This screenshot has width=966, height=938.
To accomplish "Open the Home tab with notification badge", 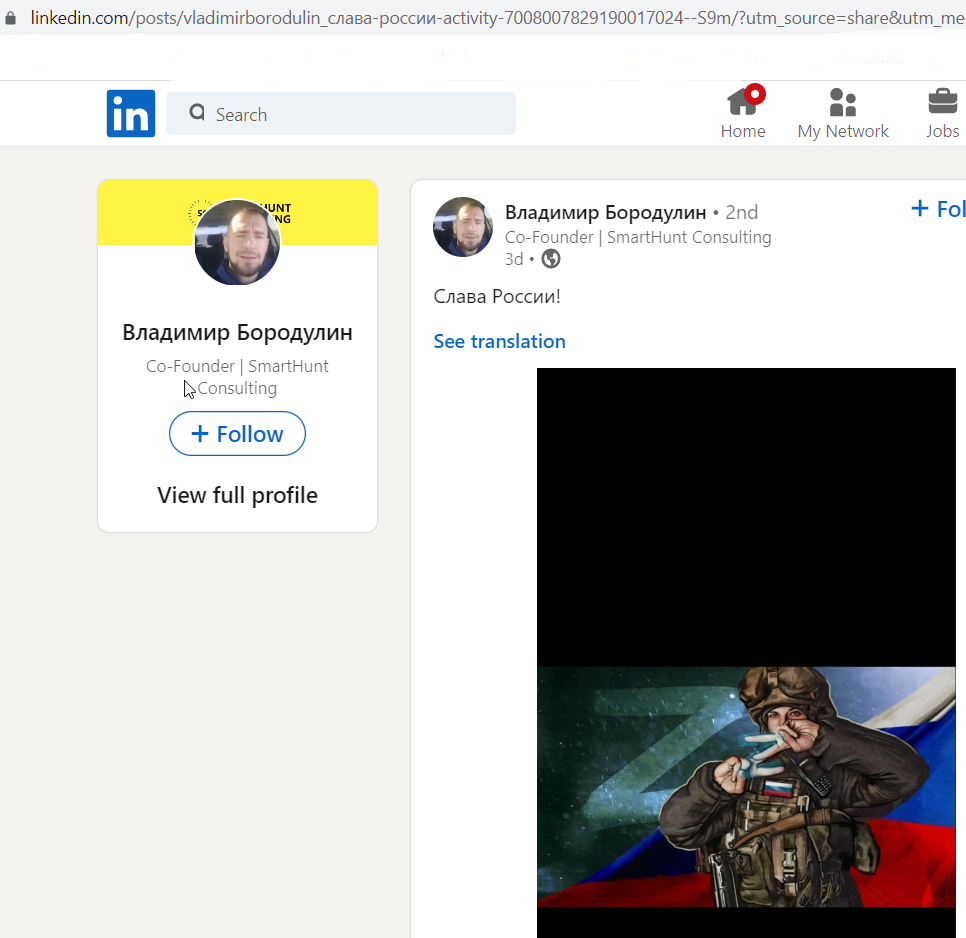I will 743,113.
